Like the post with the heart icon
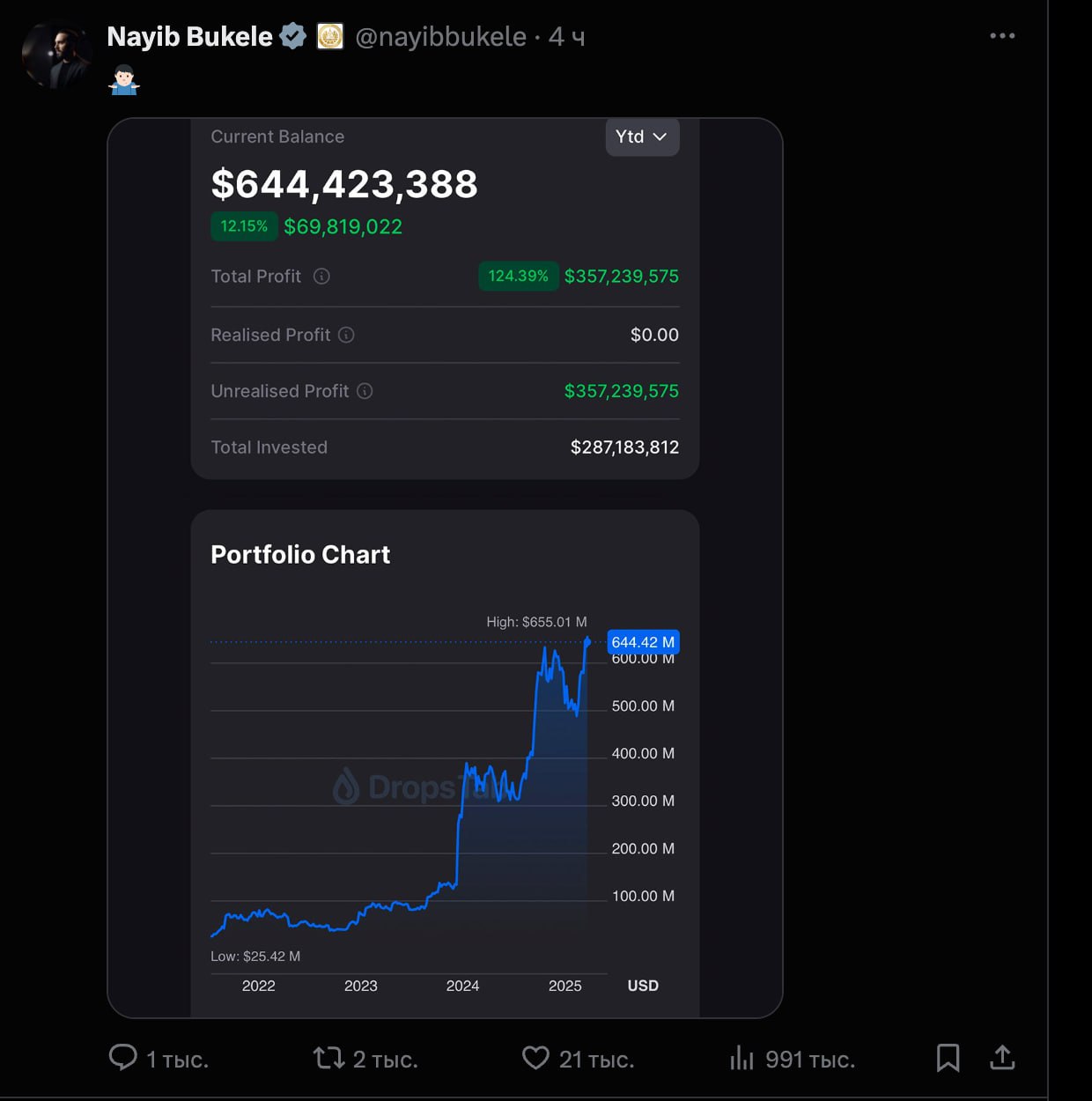1092x1101 pixels. tap(535, 1057)
